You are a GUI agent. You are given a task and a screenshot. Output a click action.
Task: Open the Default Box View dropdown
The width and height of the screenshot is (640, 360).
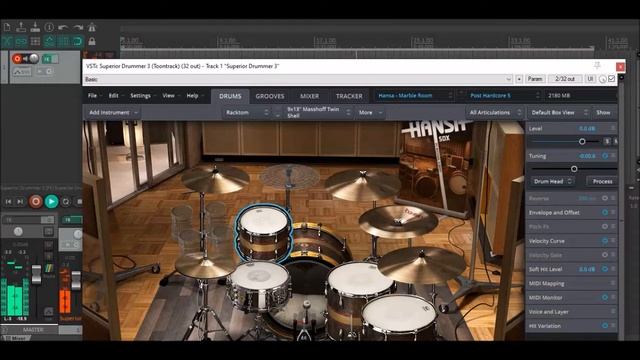pyautogui.click(x=558, y=113)
